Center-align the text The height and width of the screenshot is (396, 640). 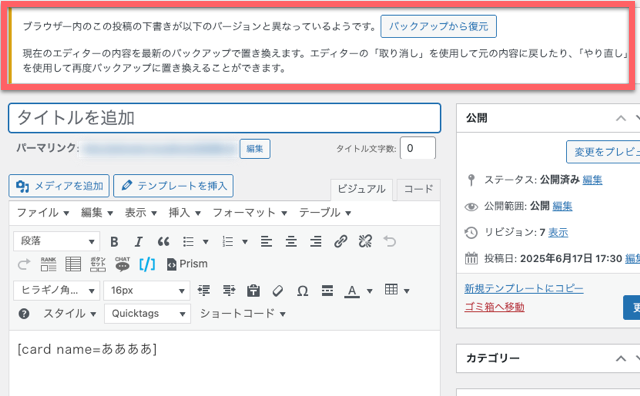point(291,242)
